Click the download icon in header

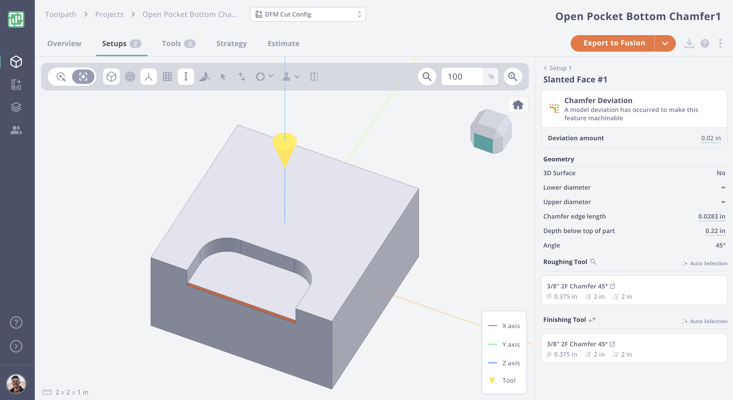689,44
